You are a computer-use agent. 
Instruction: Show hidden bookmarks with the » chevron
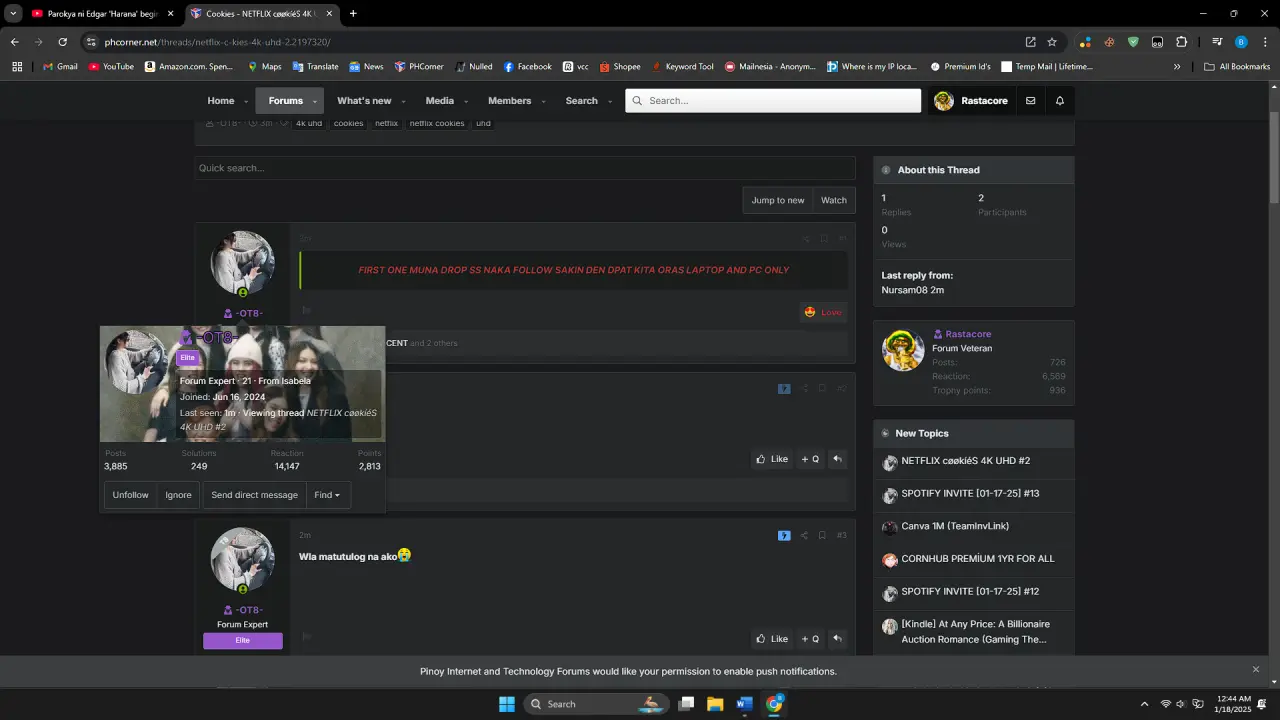point(1177,67)
